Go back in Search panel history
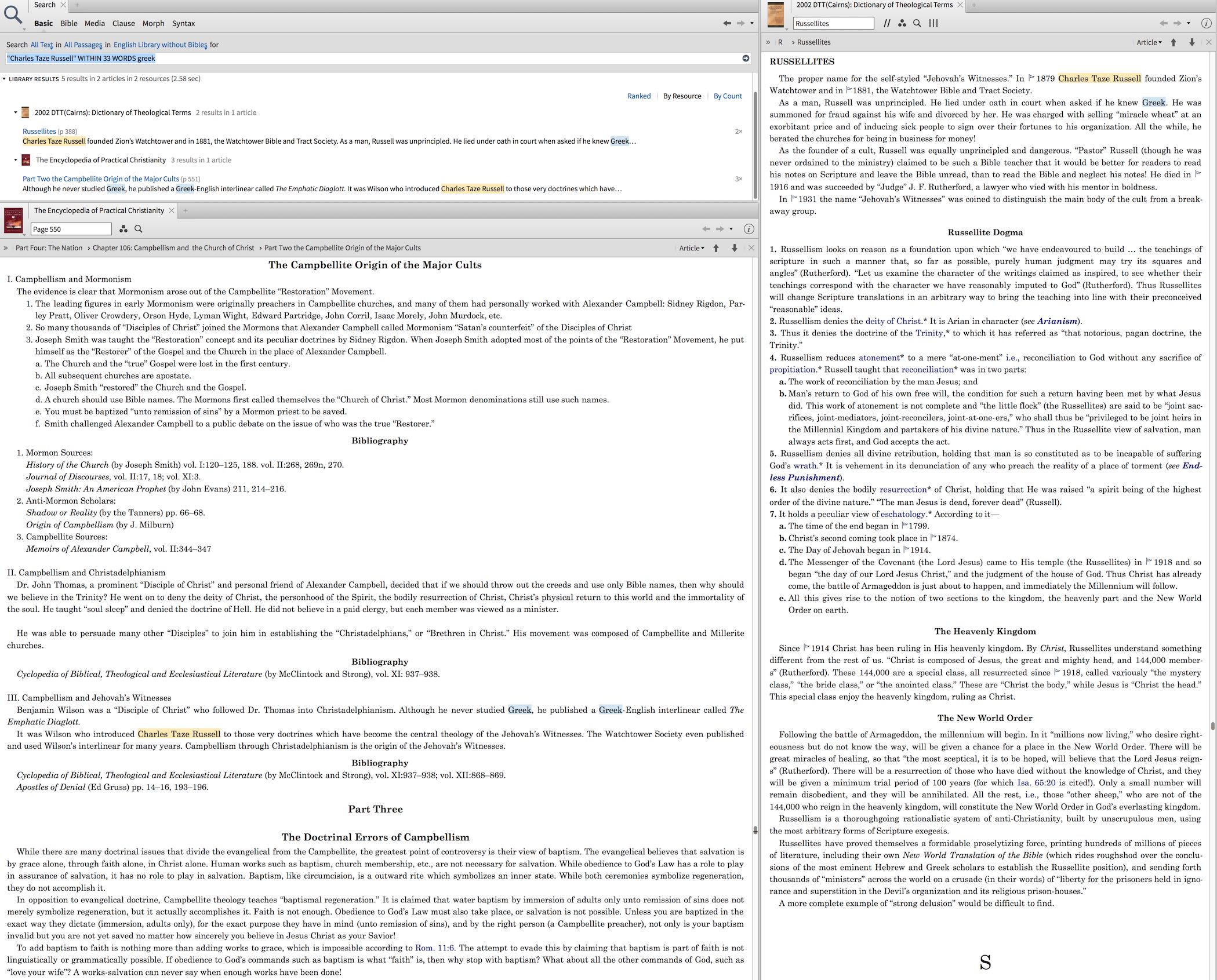 726,23
